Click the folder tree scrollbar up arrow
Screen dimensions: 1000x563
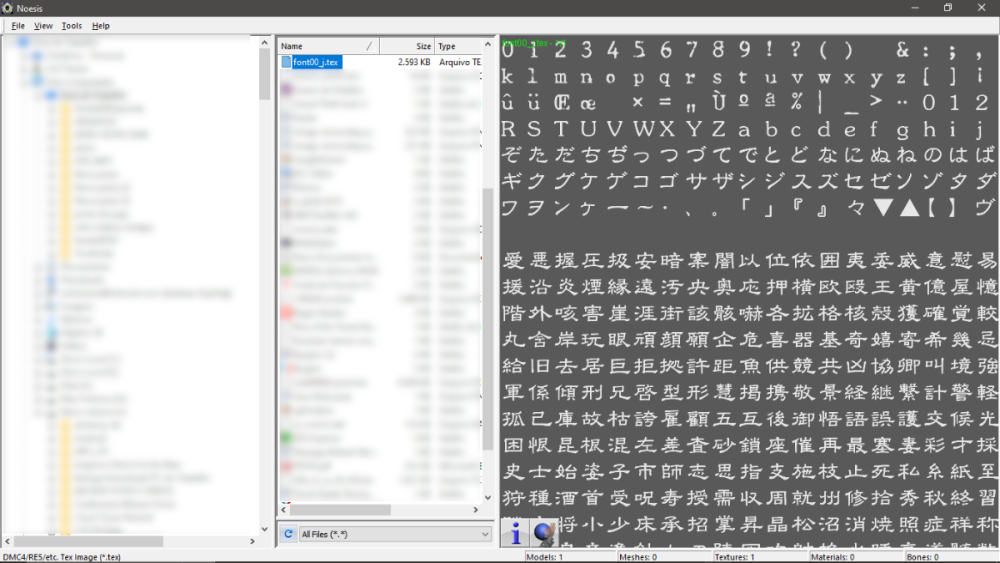265,41
